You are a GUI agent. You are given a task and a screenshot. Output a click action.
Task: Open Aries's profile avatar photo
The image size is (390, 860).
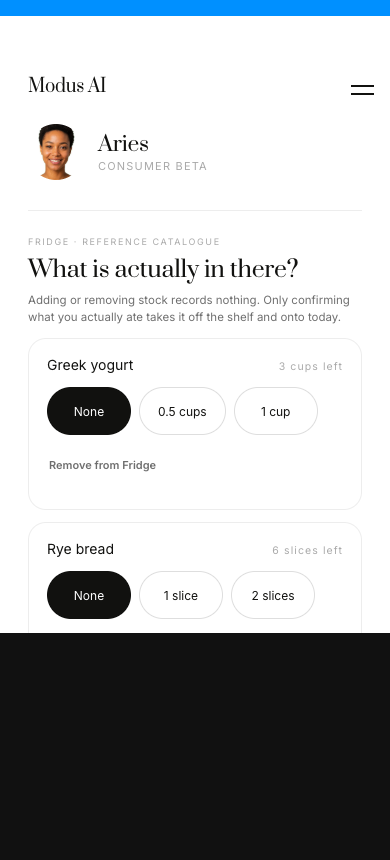(x=56, y=152)
